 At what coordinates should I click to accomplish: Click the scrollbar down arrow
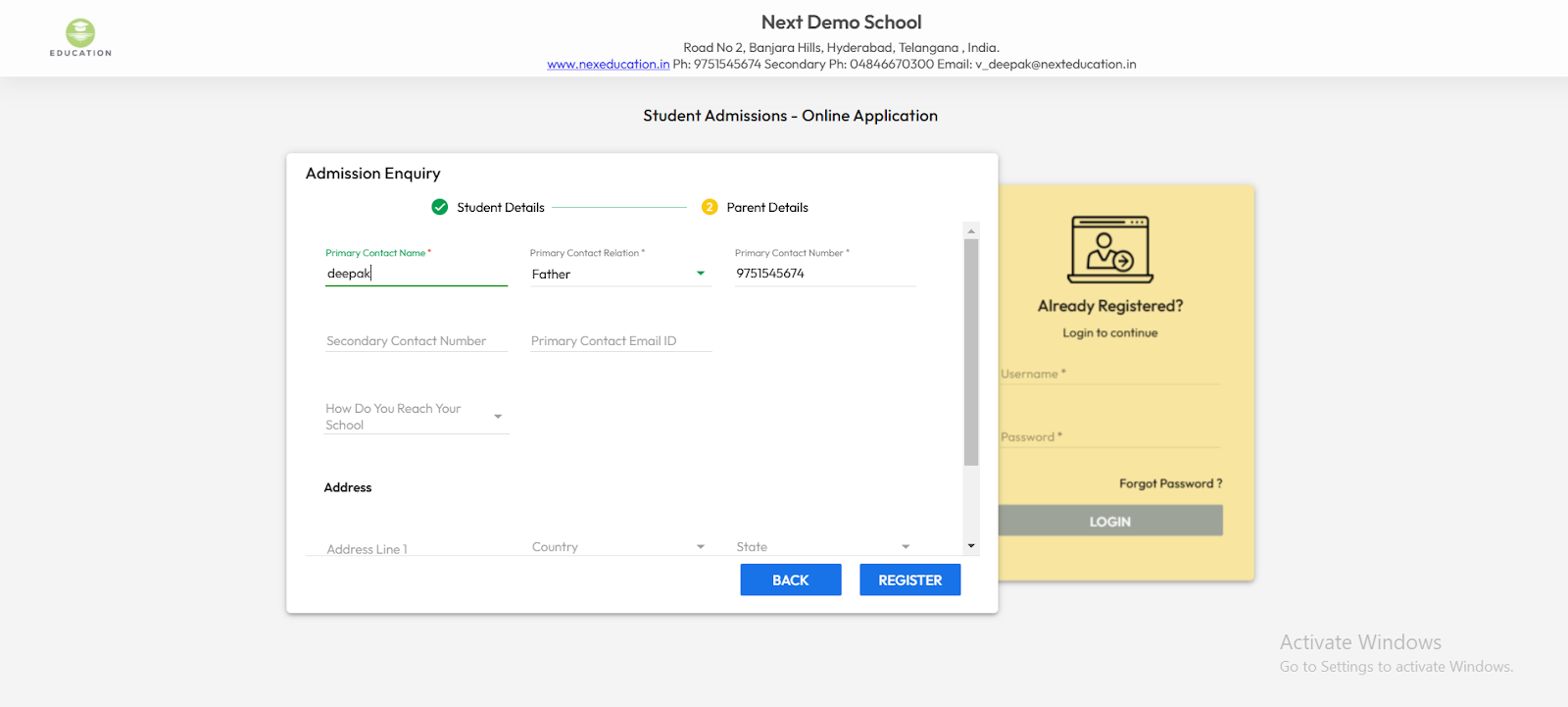tap(971, 545)
